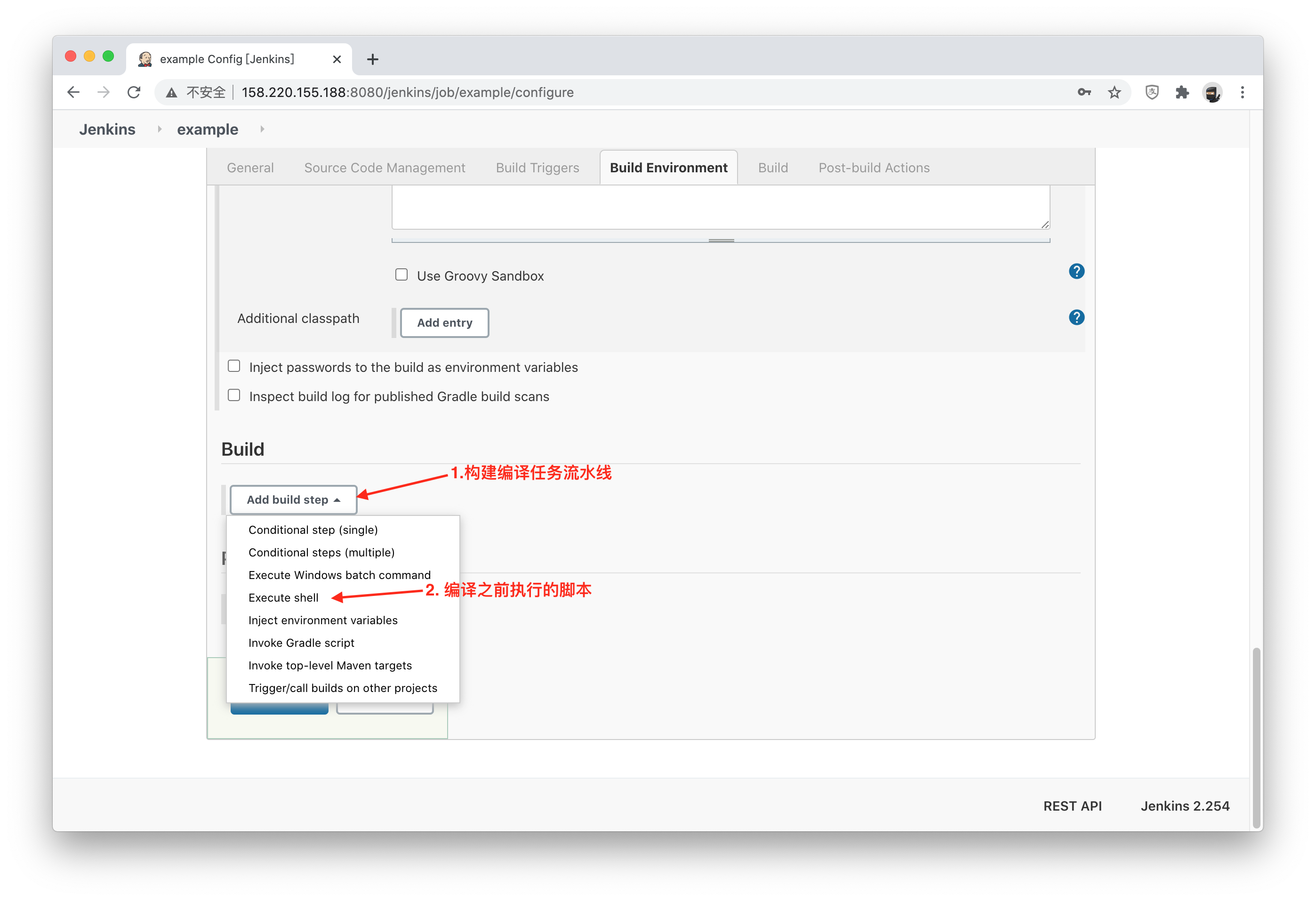Bookmark this page with star icon
1316x901 pixels.
(x=1115, y=92)
